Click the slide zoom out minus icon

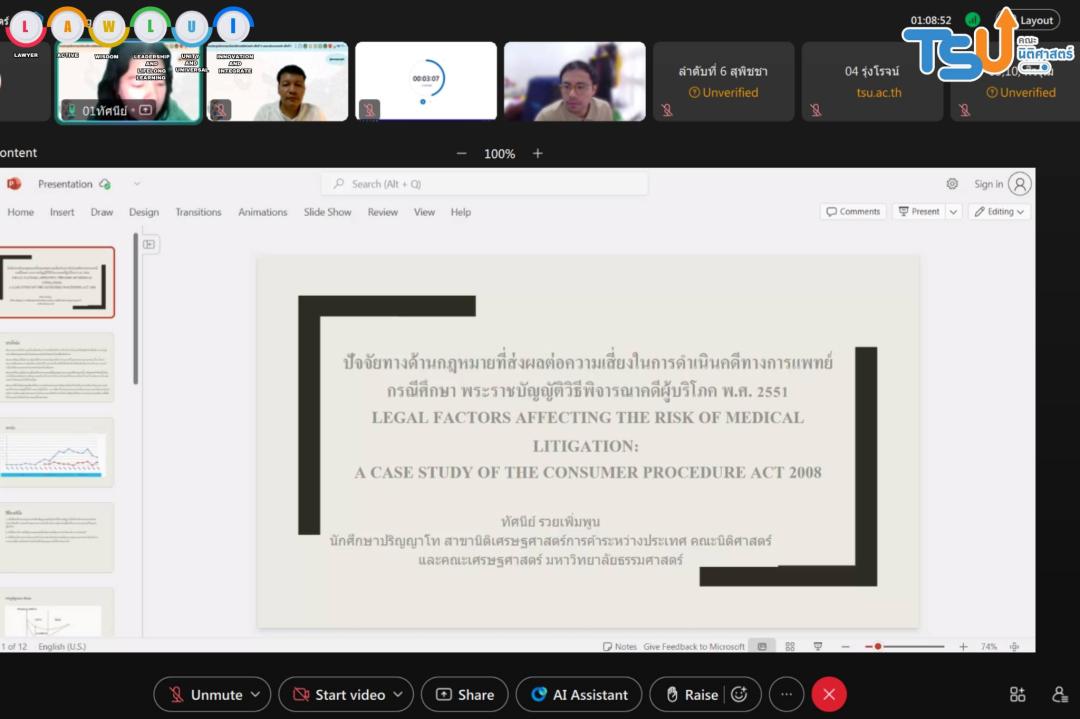(846, 647)
